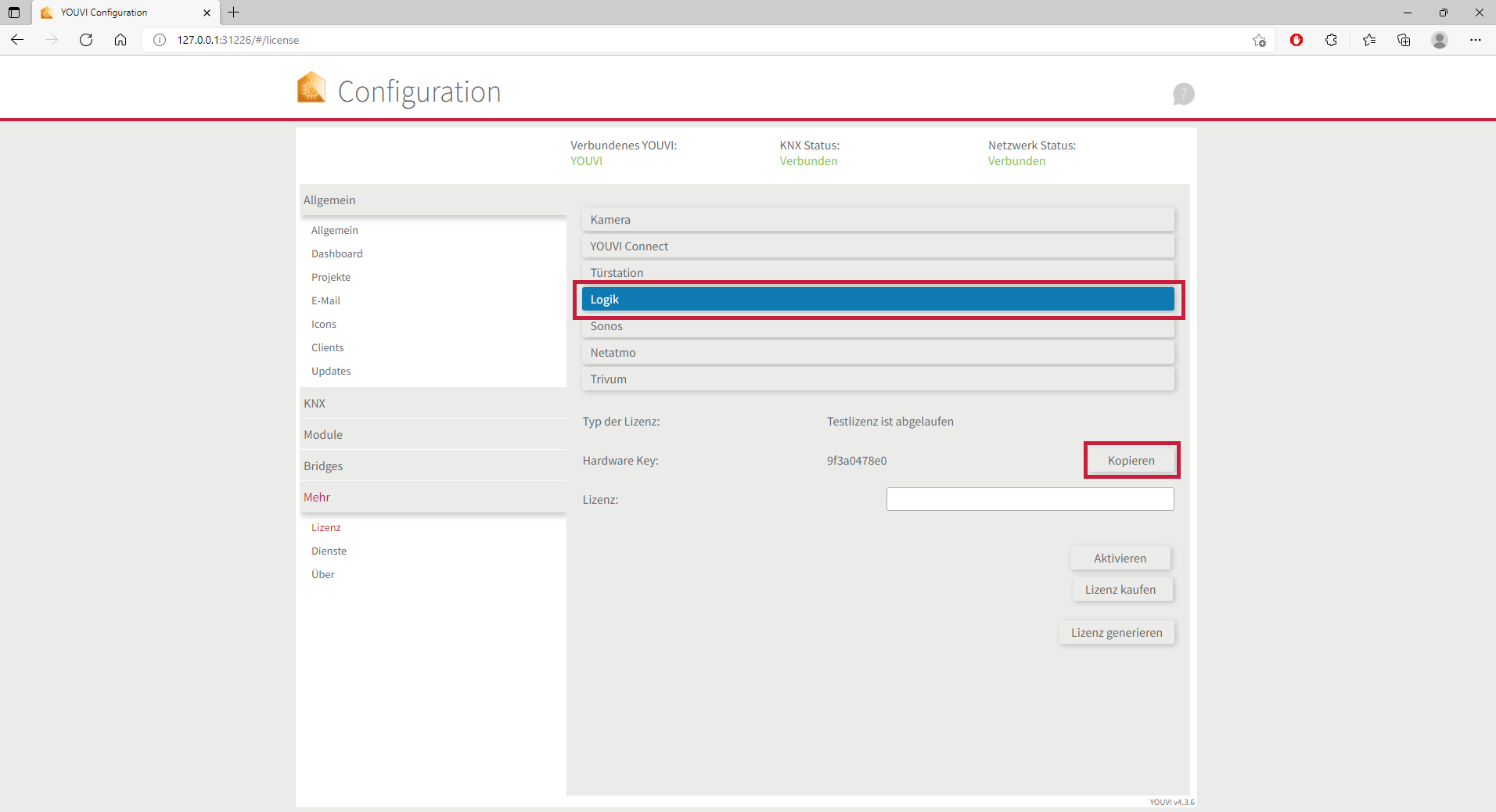The image size is (1496, 812).
Task: Select the Netatmo license module
Action: click(x=878, y=353)
